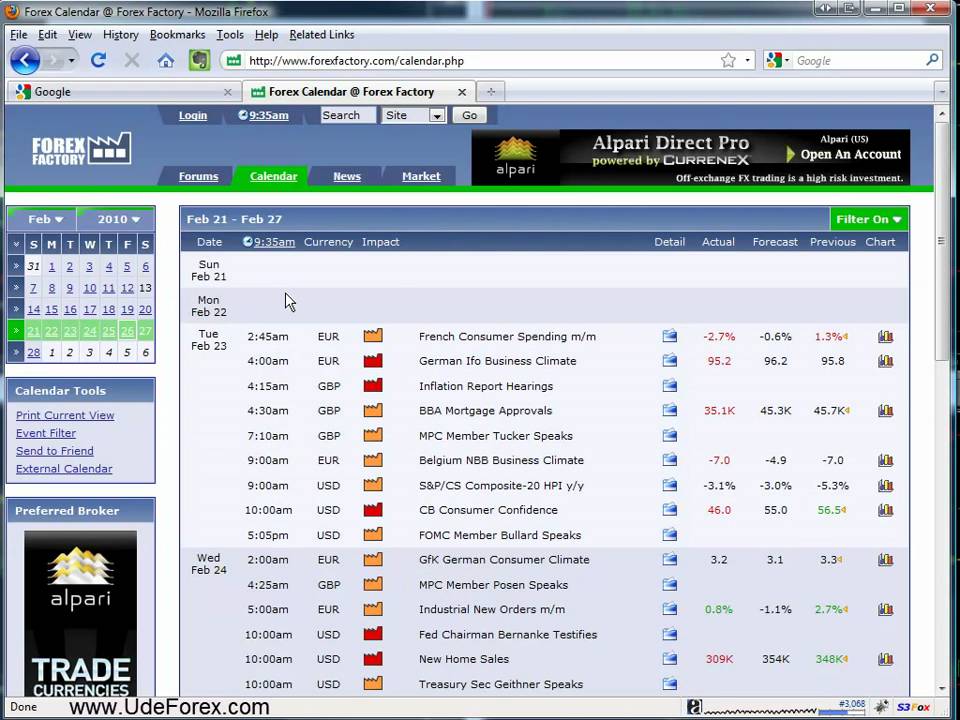Open the Event Filter link
This screenshot has width=960, height=720.
[46, 433]
